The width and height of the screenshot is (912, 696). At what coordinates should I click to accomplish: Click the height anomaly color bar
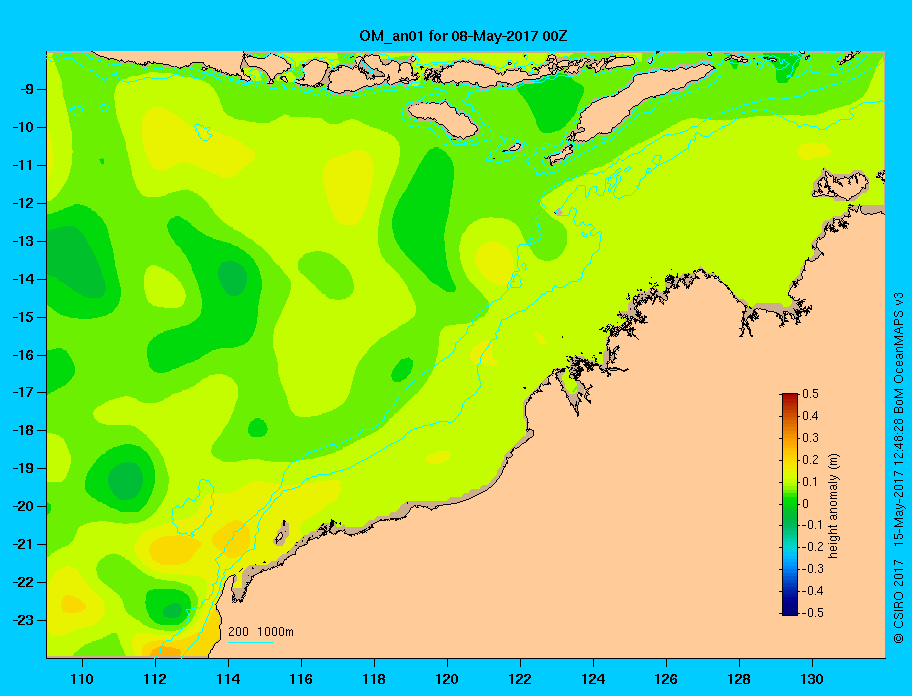(790, 504)
